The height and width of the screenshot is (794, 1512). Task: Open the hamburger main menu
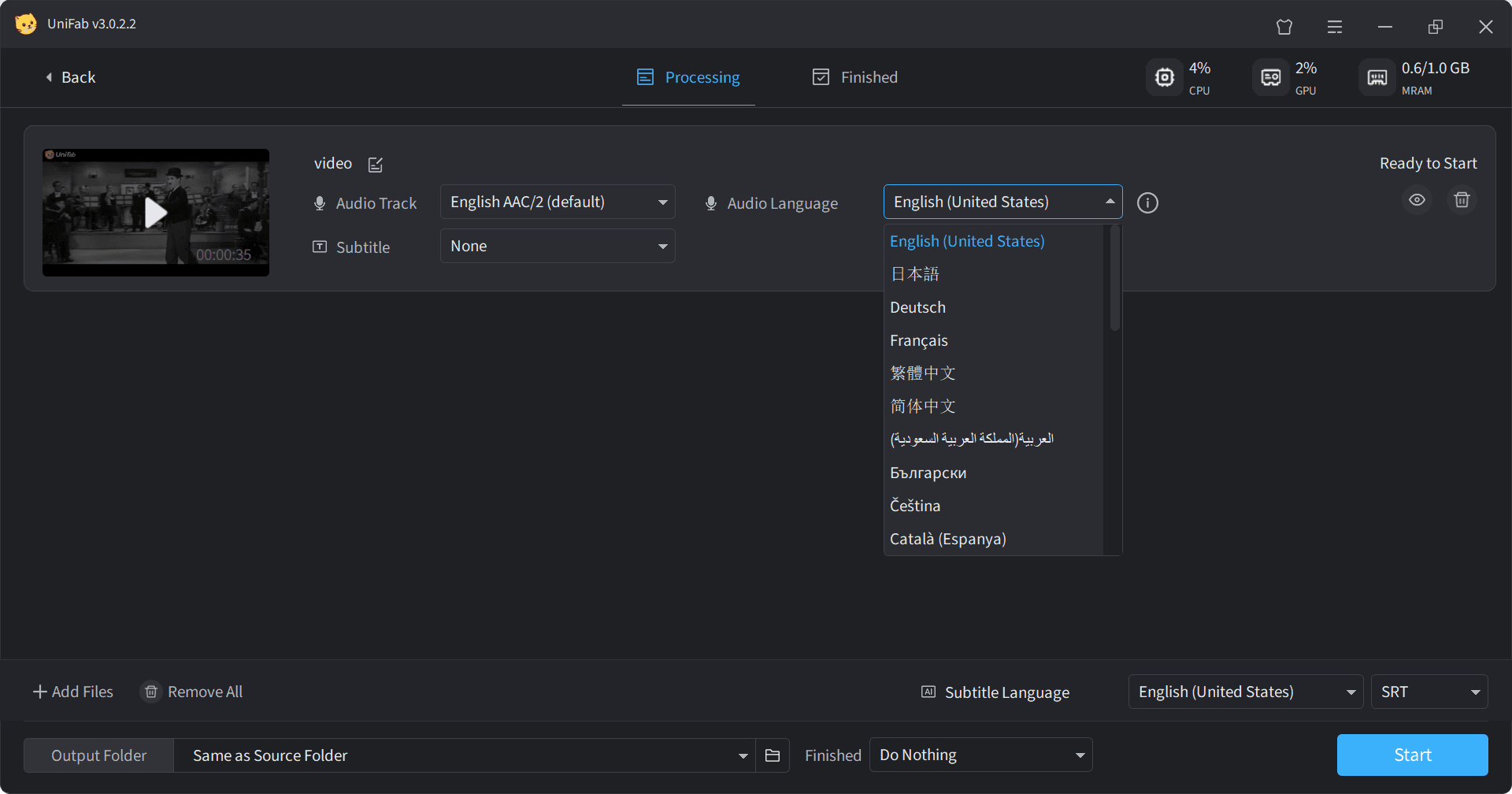1335,27
